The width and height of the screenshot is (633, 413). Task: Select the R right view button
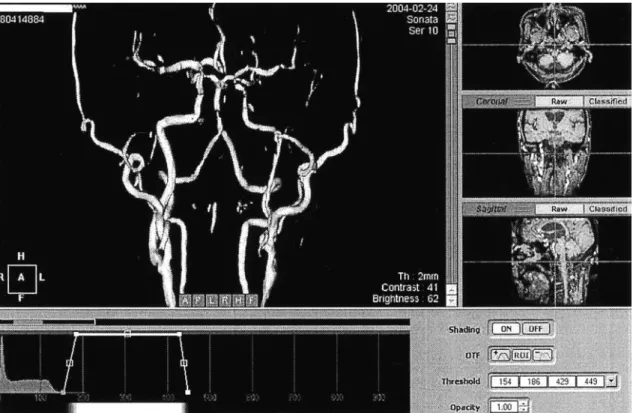pyautogui.click(x=225, y=300)
